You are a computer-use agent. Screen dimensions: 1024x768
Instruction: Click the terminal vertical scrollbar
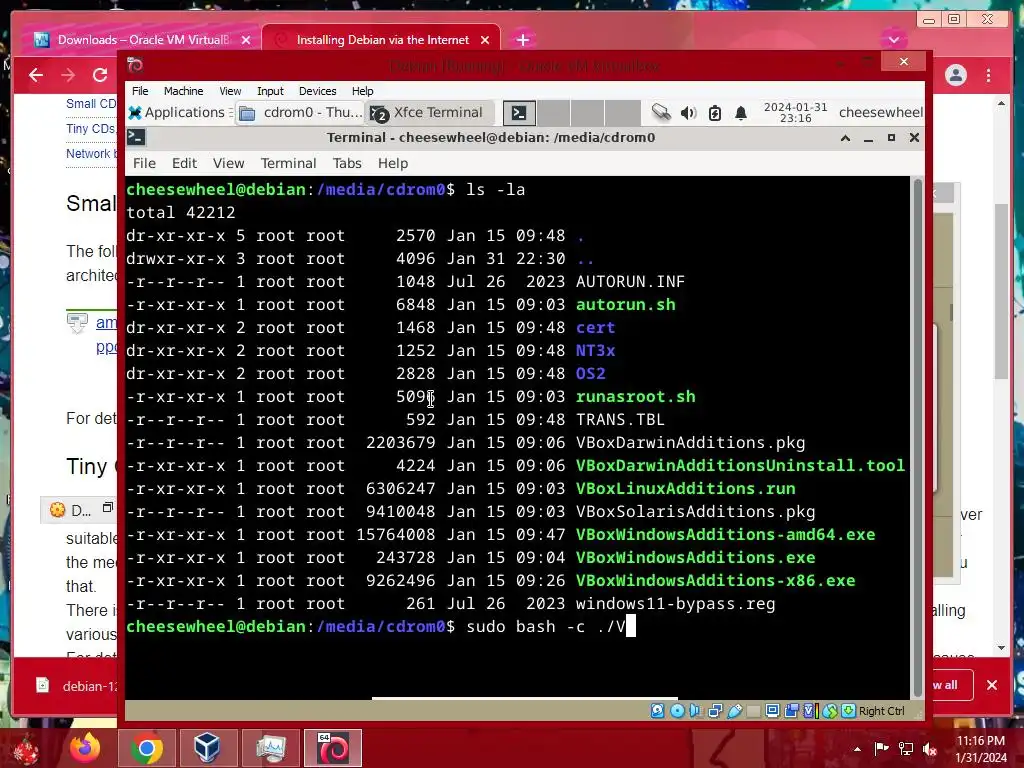[x=918, y=436]
